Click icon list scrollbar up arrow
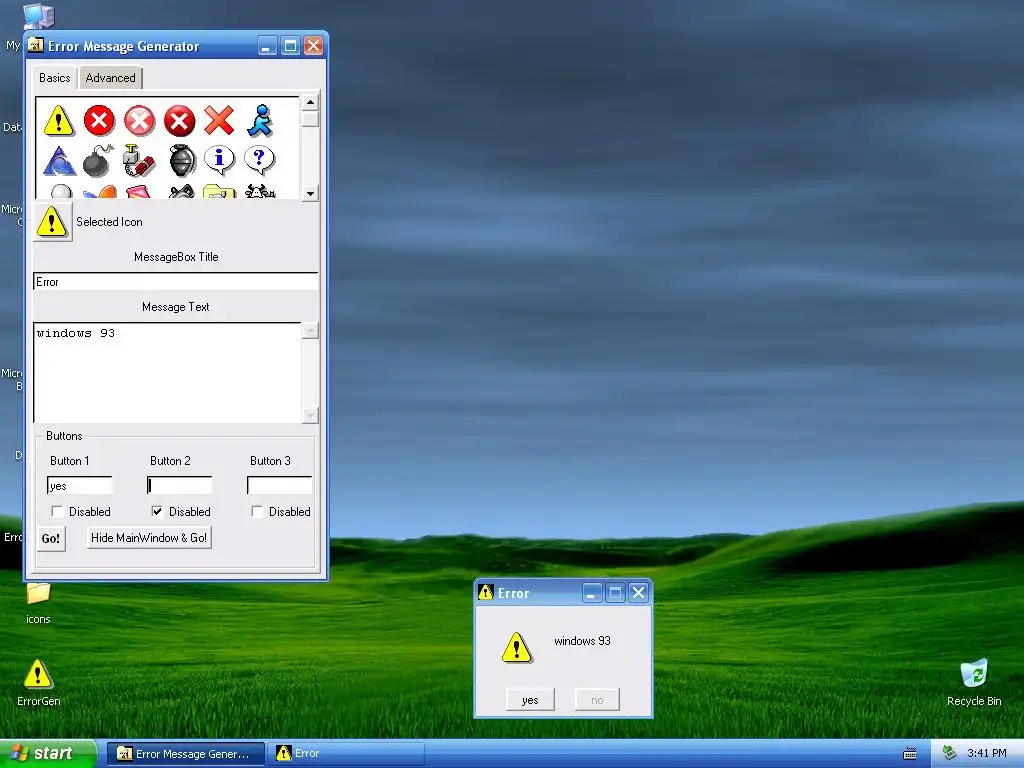This screenshot has height=768, width=1024. coord(310,103)
